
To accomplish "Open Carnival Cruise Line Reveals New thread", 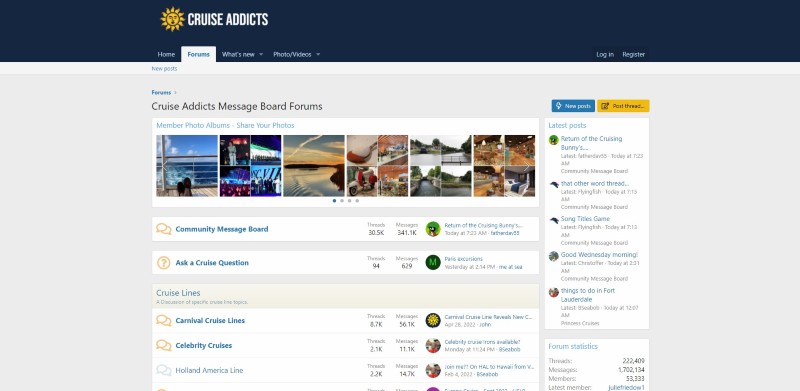I will [488, 317].
